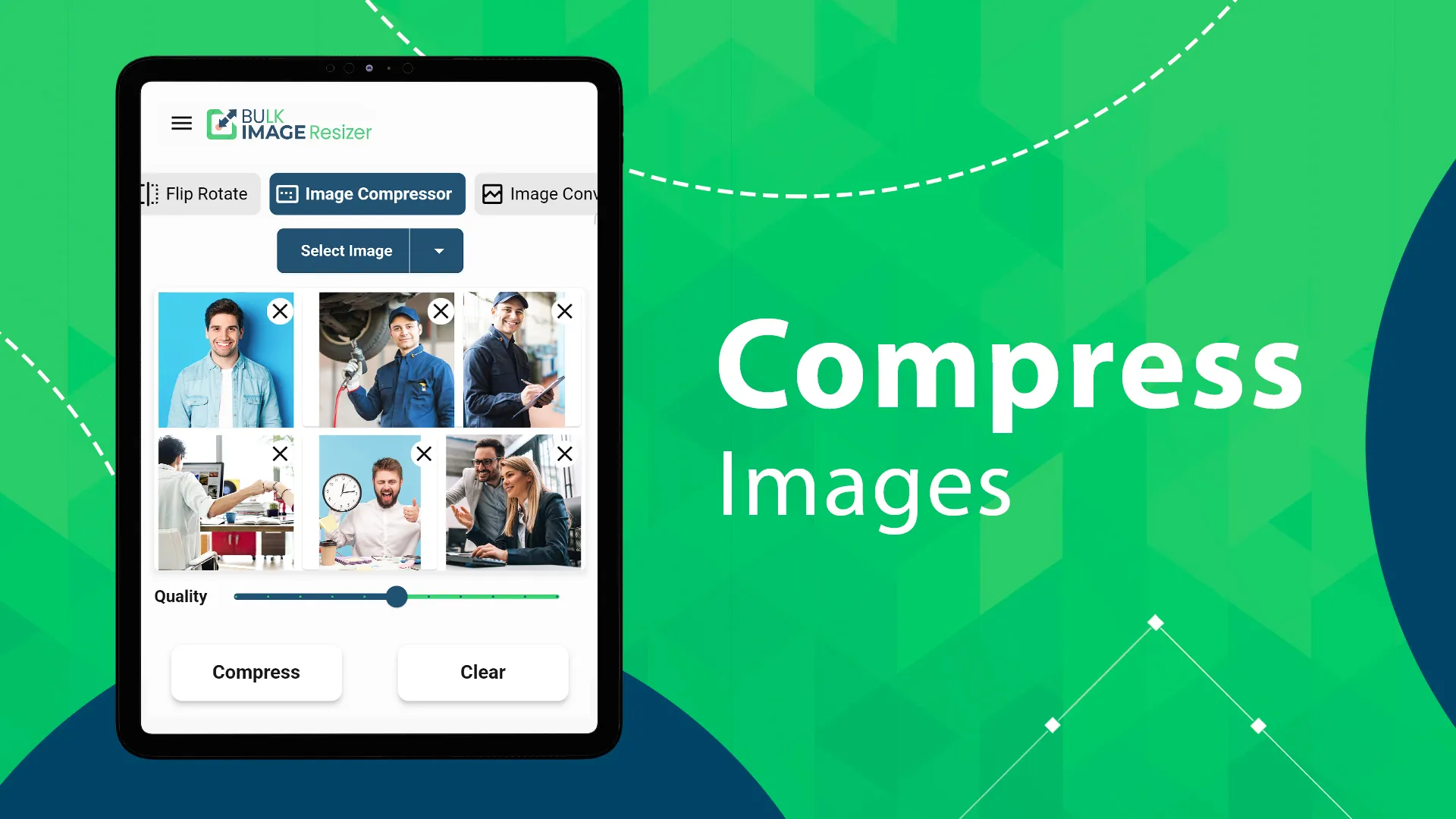This screenshot has width=1456, height=819.
Task: Expand hidden Image Converter tab options
Action: coord(539,194)
